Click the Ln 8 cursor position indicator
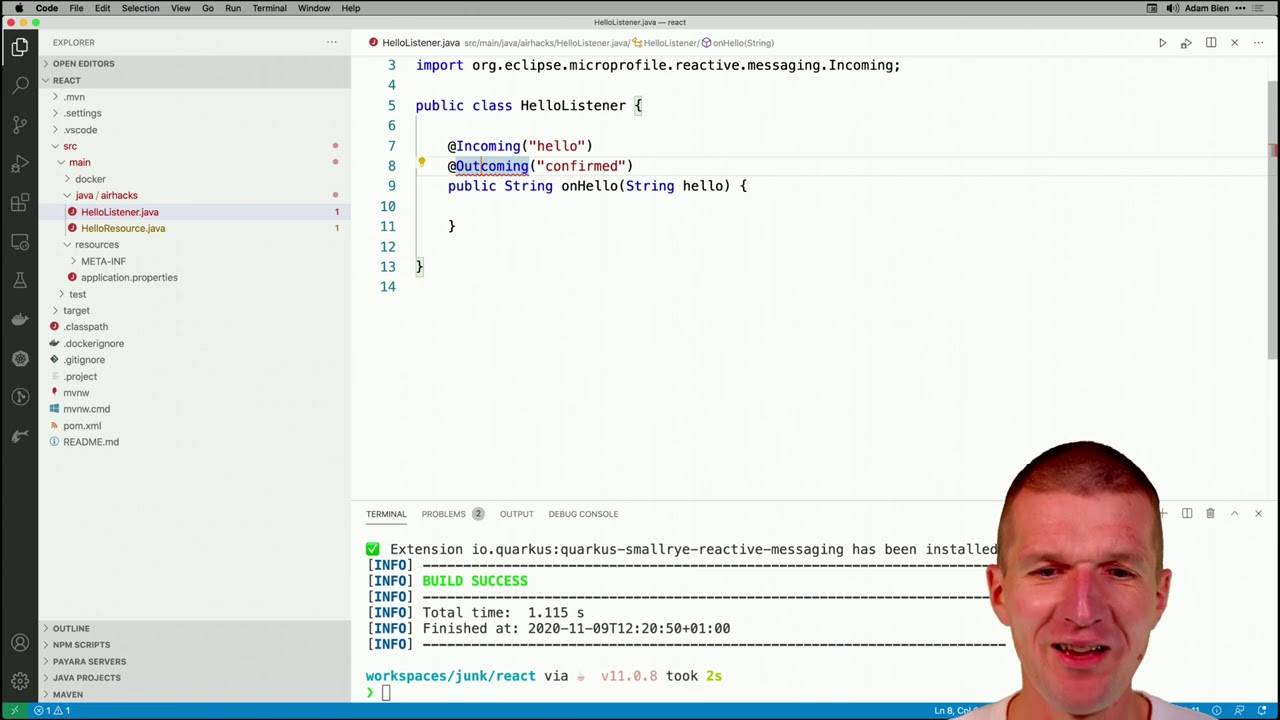This screenshot has height=720, width=1280. point(954,710)
